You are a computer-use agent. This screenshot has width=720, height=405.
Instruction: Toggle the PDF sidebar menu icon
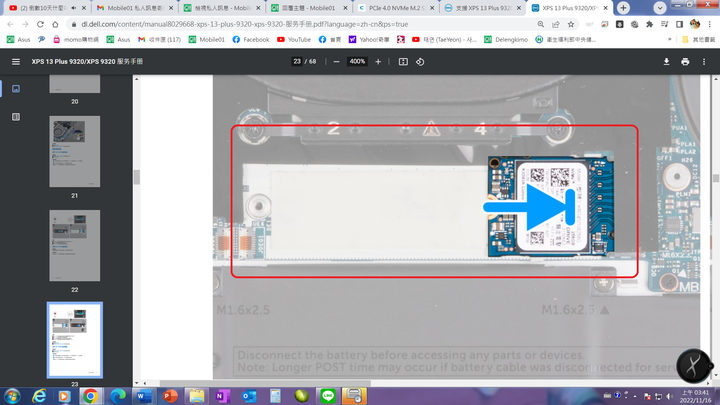pyautogui.click(x=16, y=62)
